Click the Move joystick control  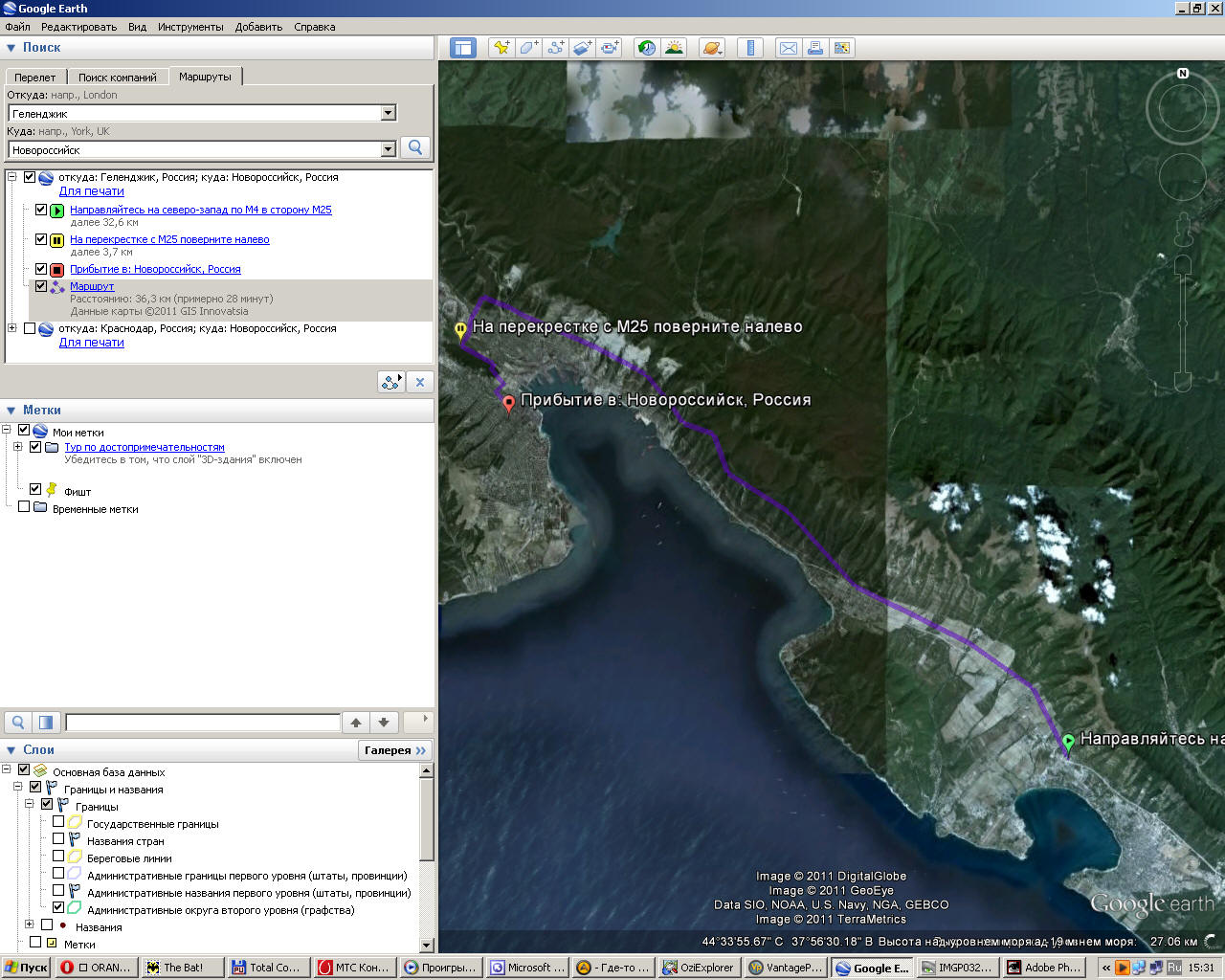(1183, 178)
